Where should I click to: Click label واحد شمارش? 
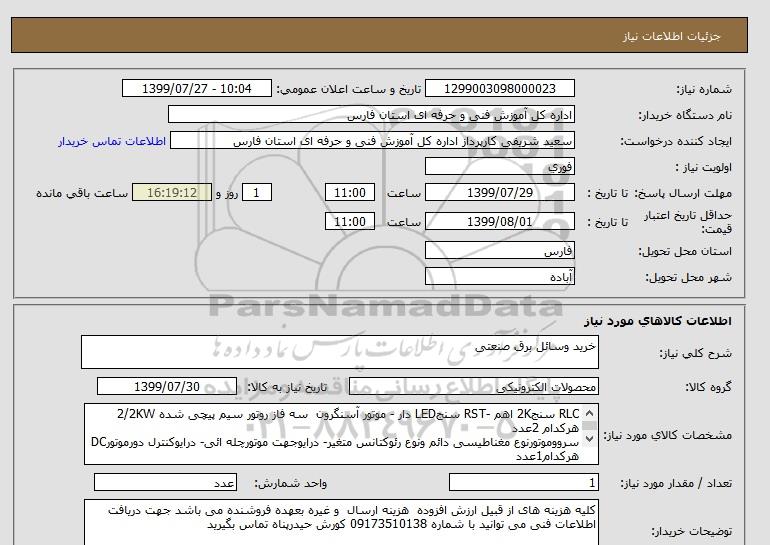291,484
